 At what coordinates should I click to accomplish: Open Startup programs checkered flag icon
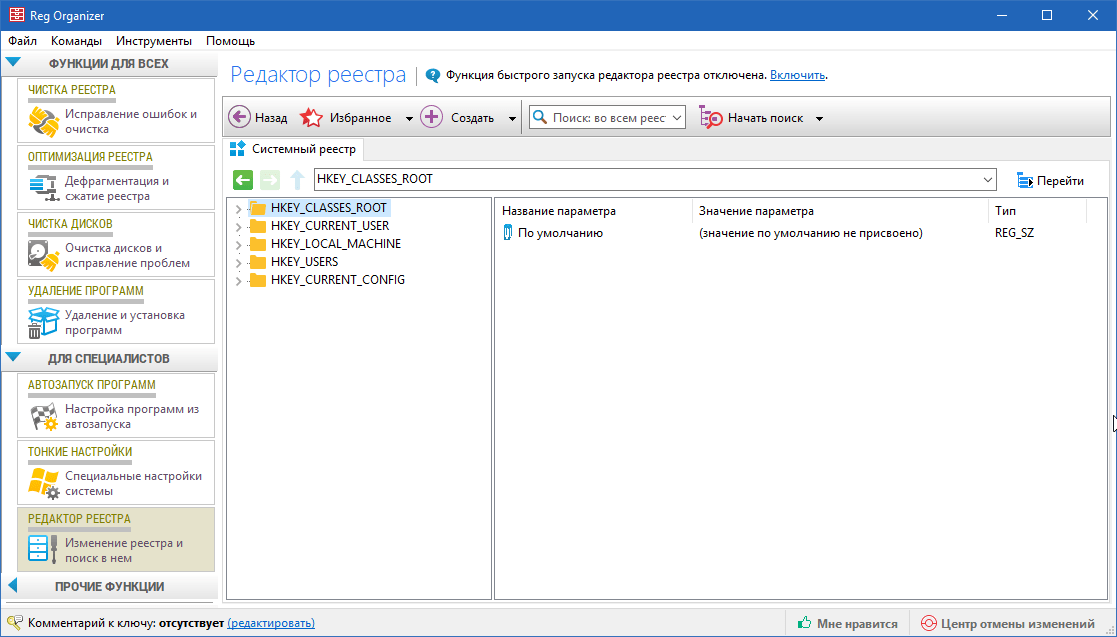[43, 417]
